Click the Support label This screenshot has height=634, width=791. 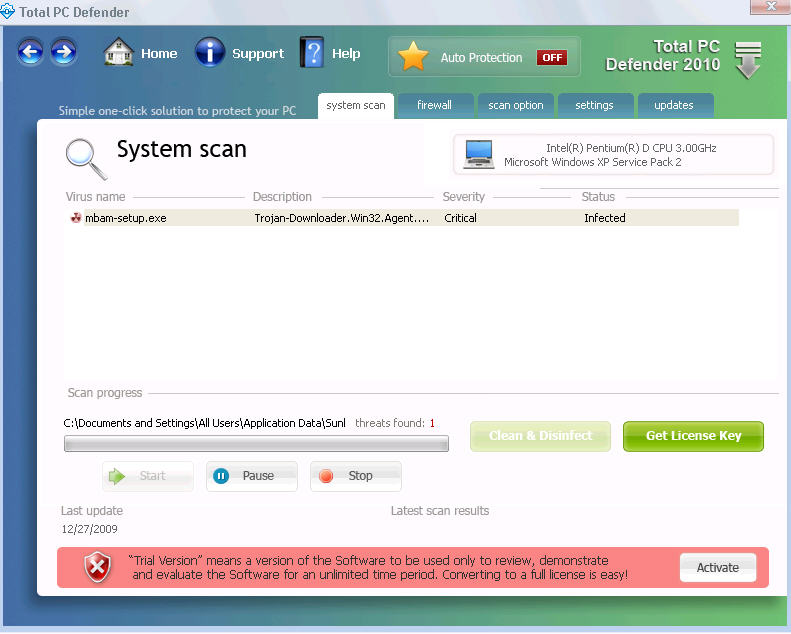click(258, 54)
